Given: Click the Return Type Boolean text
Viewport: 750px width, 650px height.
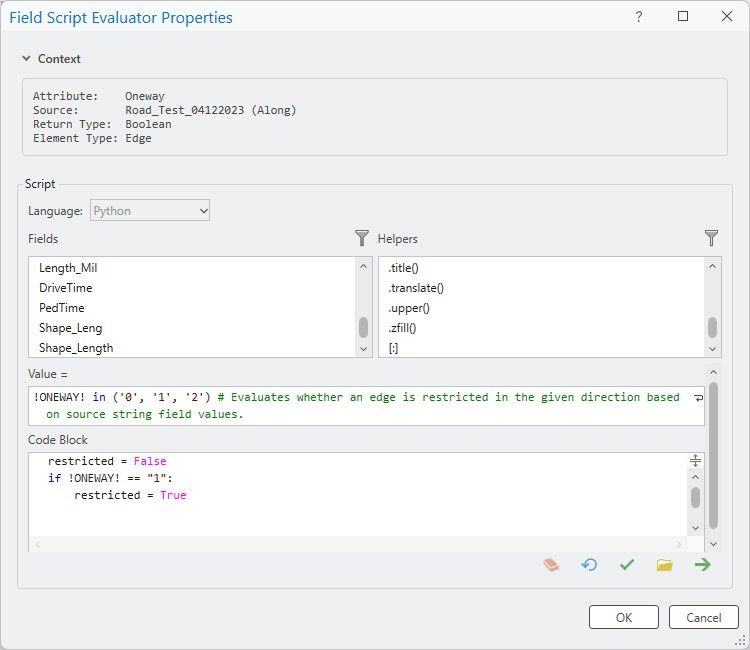Looking at the screenshot, I should (148, 124).
